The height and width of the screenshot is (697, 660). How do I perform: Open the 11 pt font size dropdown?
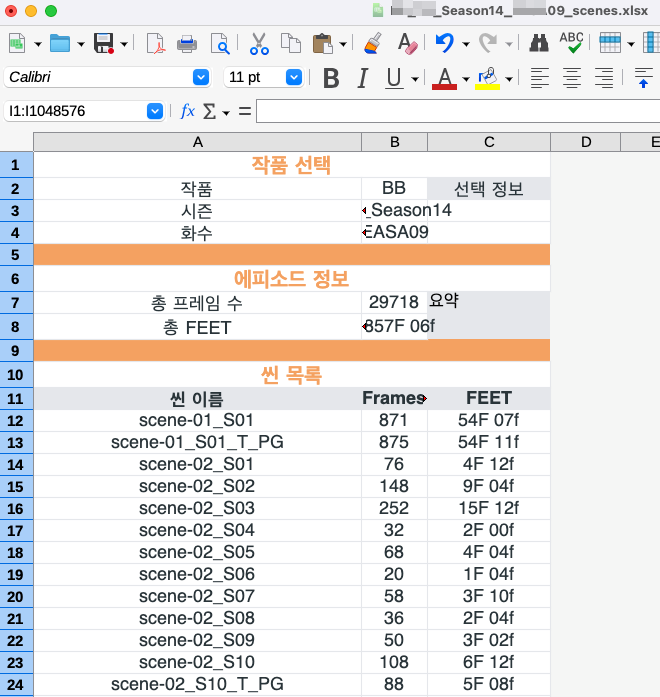click(294, 77)
